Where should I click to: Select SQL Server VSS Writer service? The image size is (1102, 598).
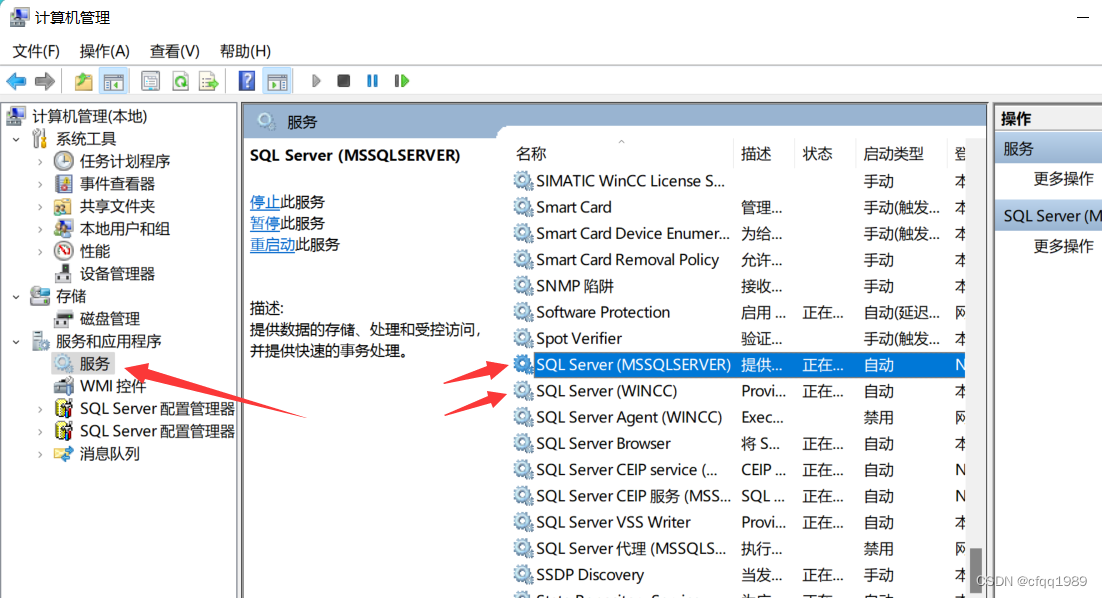(738, 522)
